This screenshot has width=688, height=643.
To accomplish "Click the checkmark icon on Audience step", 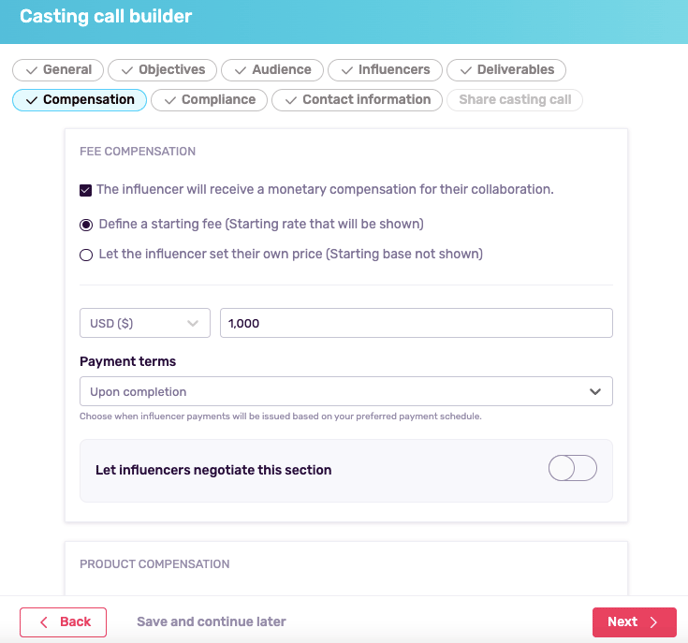I will (240, 70).
